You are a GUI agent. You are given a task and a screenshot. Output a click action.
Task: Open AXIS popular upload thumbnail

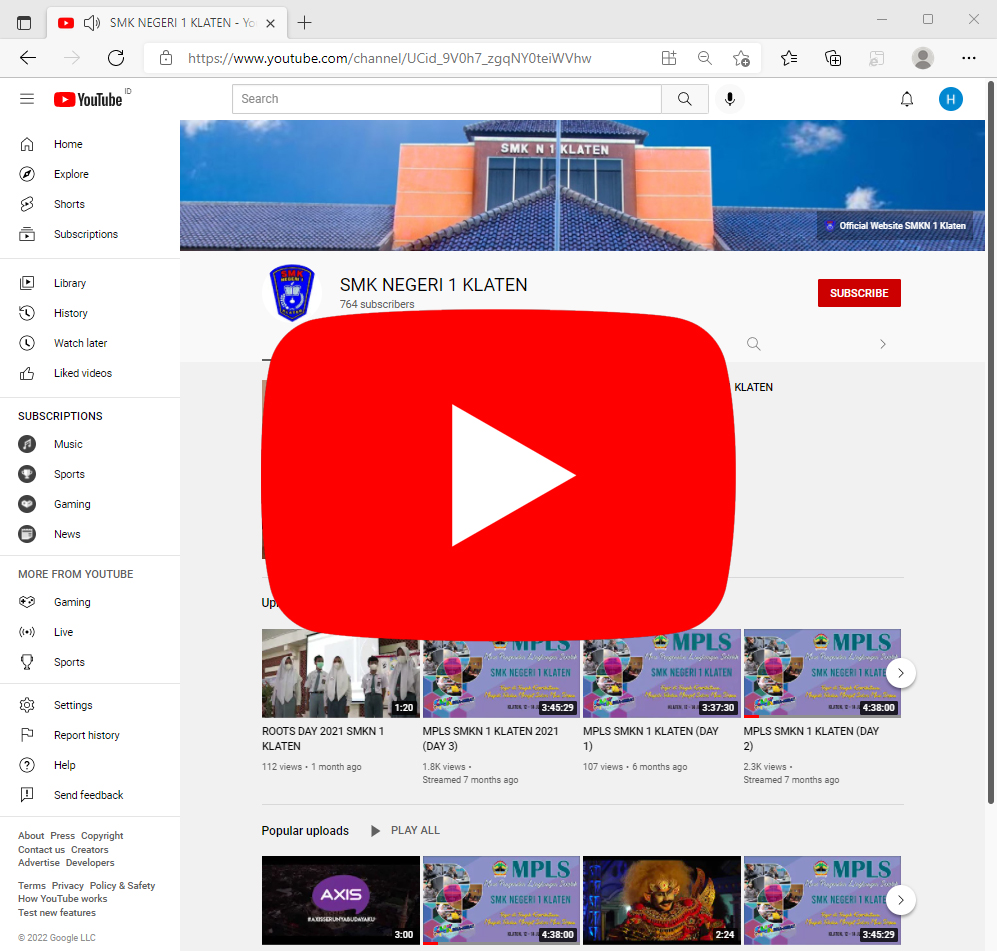point(341,900)
